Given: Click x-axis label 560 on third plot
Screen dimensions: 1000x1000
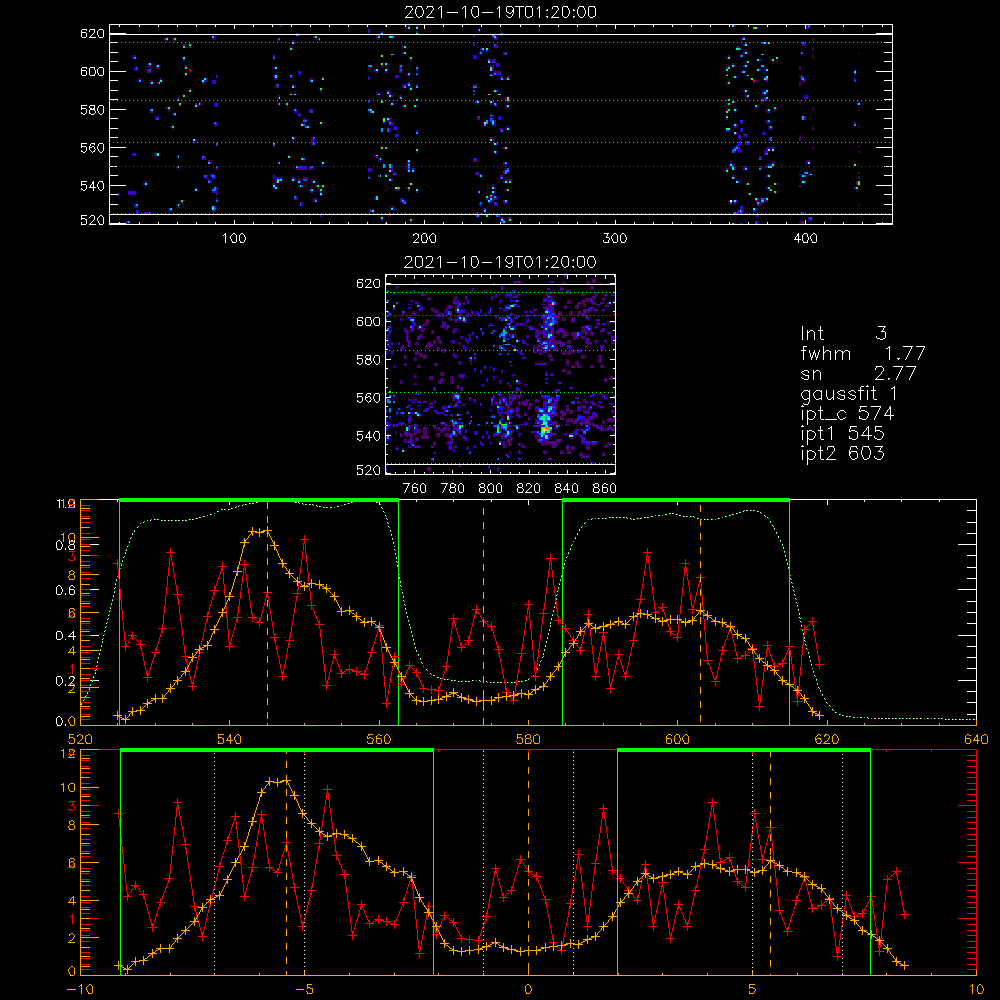Looking at the screenshot, I should [x=379, y=740].
